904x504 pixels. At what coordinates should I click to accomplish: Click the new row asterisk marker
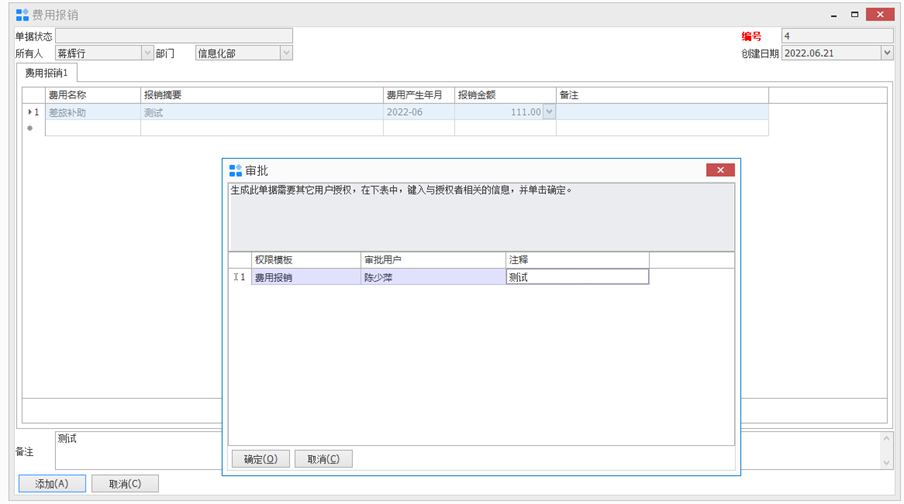pos(30,128)
